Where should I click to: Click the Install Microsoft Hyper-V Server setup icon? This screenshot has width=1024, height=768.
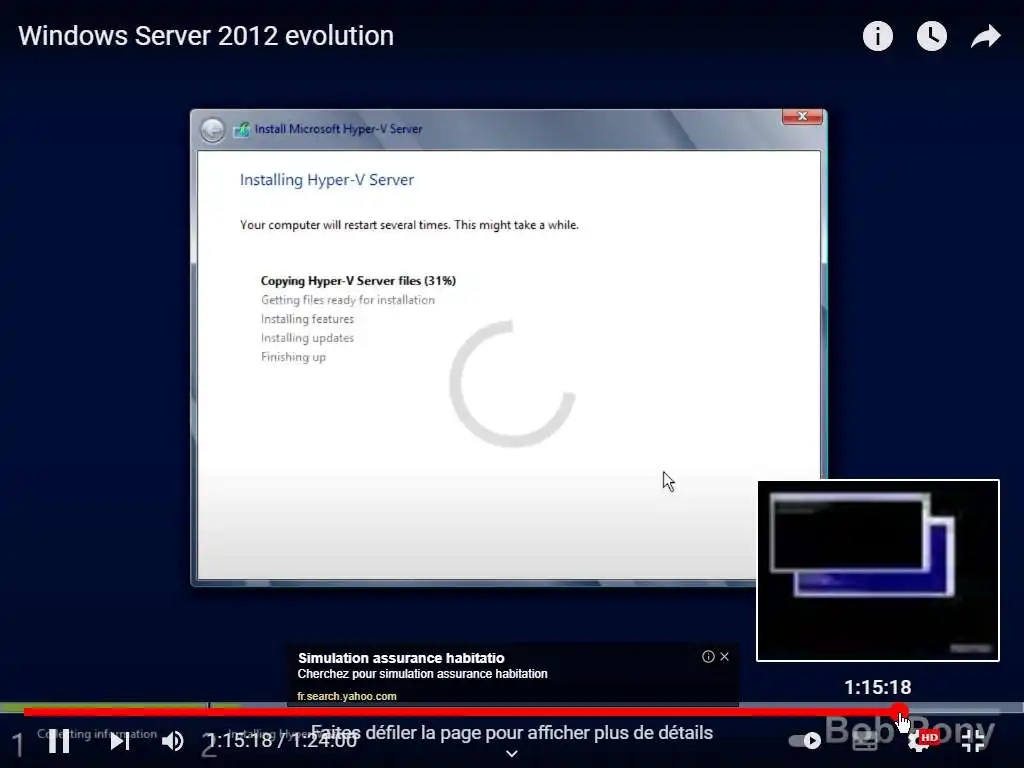pos(242,129)
